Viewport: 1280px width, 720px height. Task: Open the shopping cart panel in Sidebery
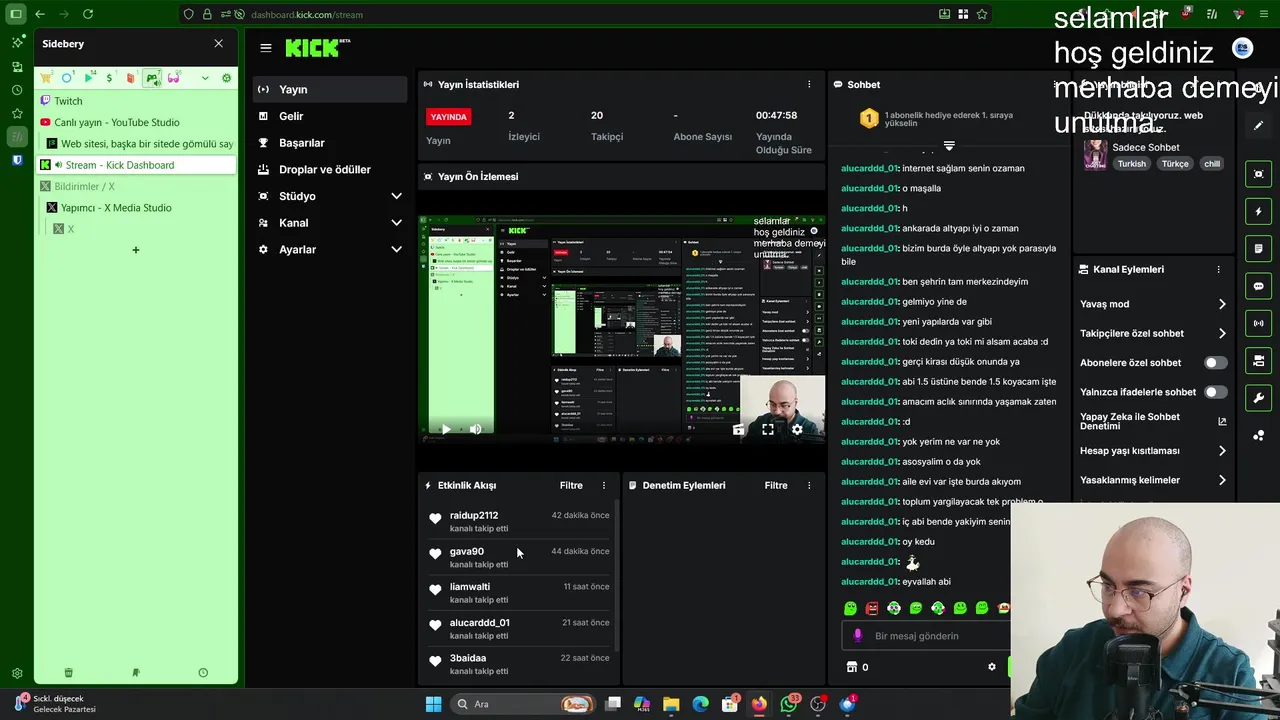click(46, 78)
